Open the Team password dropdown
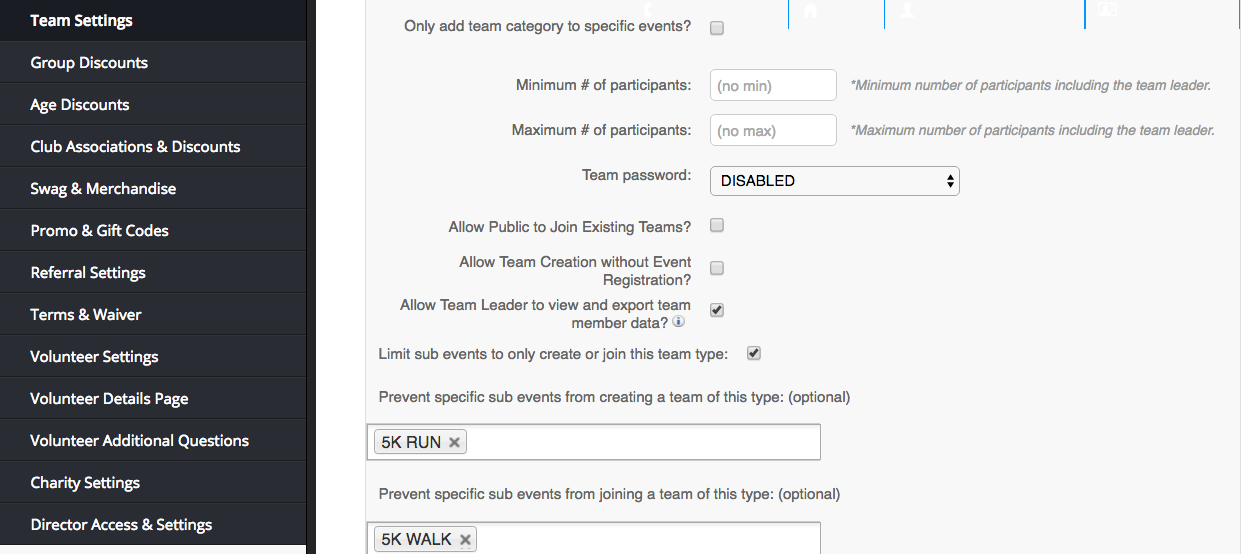Screen dimensions: 1250x554 click(x=834, y=181)
